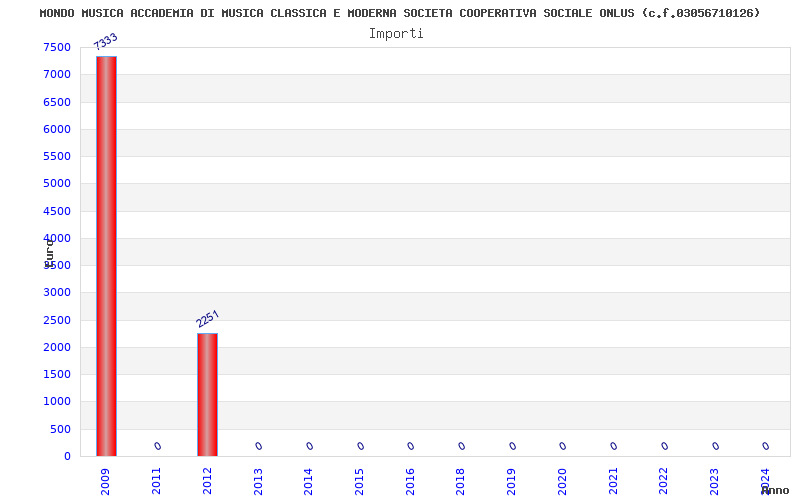Image resolution: width=800 pixels, height=500 pixels.
Task: Click the 6000 y-axis tick label
Action: 57,129
